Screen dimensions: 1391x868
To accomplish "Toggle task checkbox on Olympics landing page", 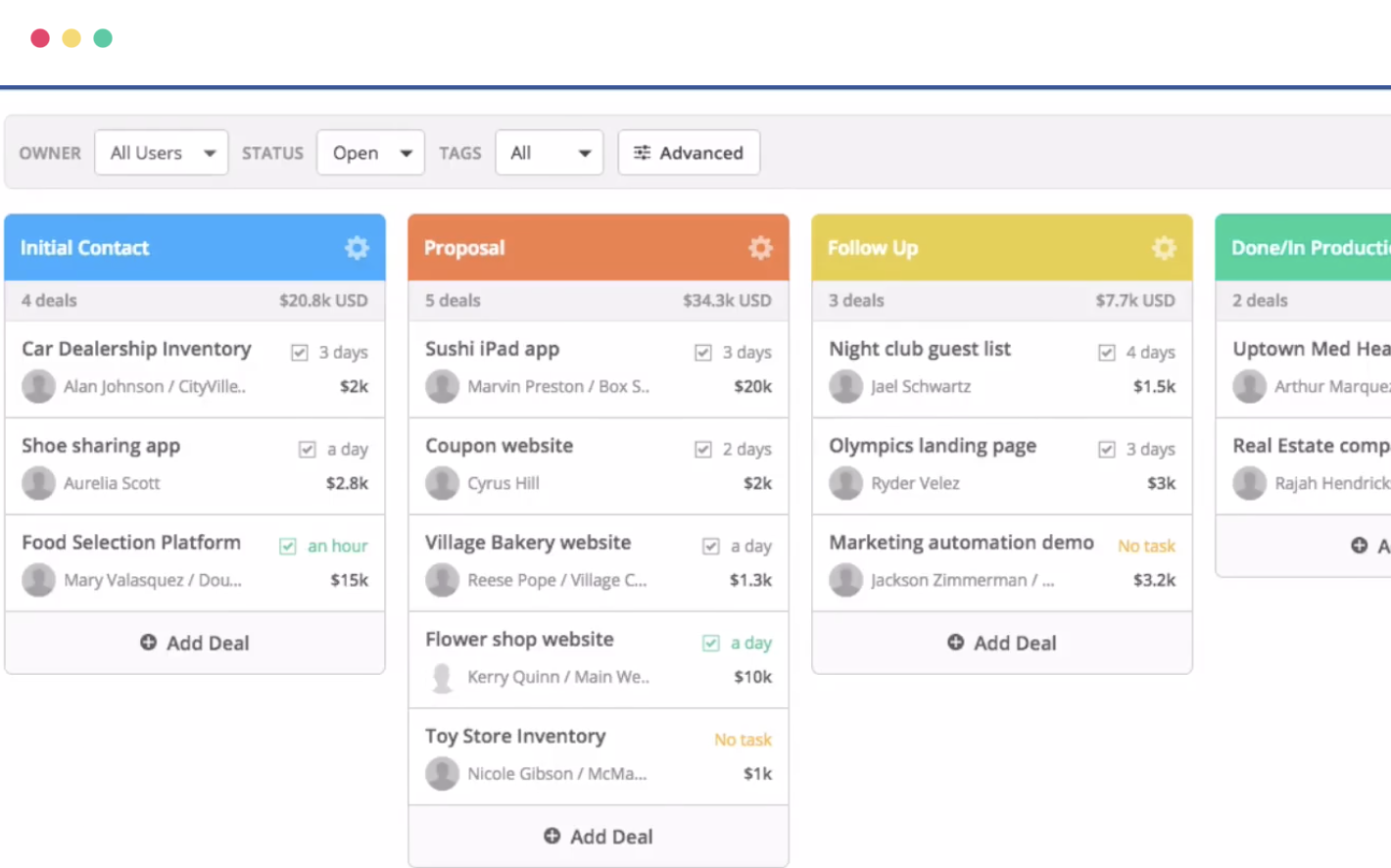I will 1107,450.
